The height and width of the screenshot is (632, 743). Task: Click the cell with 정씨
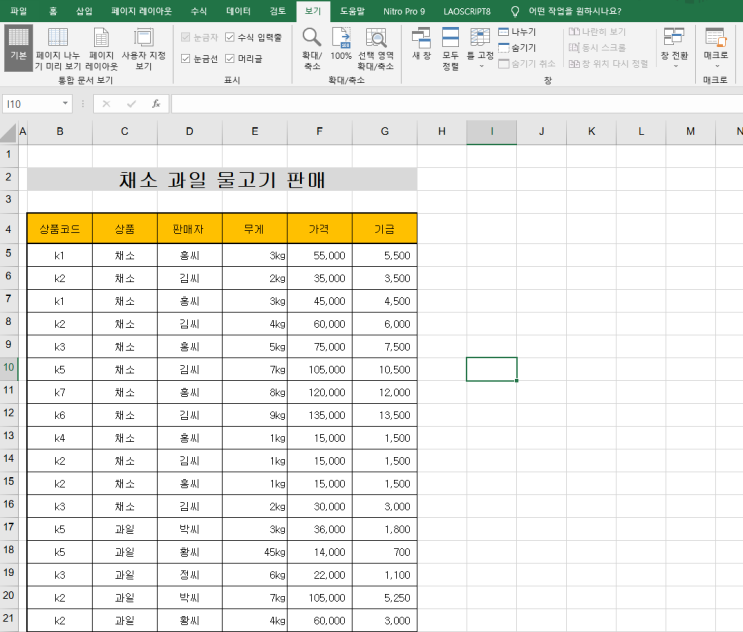pos(190,575)
